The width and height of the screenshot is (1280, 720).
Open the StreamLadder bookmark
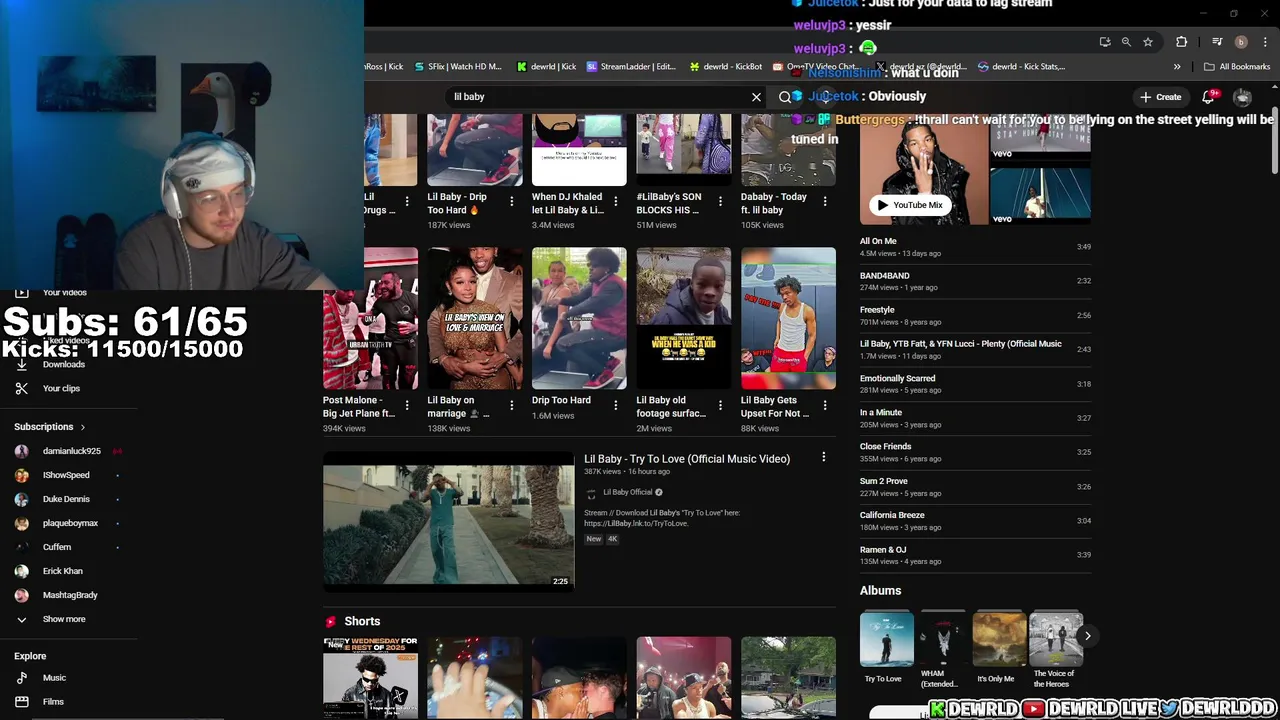pos(631,67)
